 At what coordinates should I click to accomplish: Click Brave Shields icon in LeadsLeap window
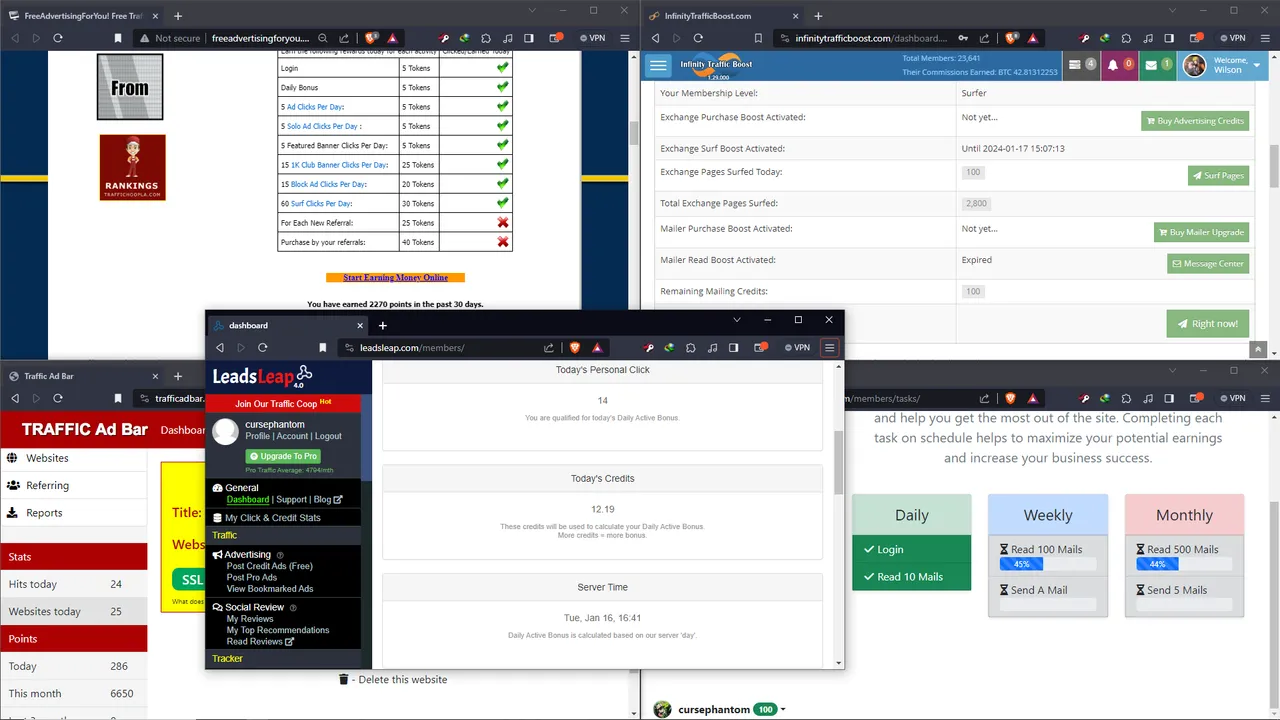point(575,347)
